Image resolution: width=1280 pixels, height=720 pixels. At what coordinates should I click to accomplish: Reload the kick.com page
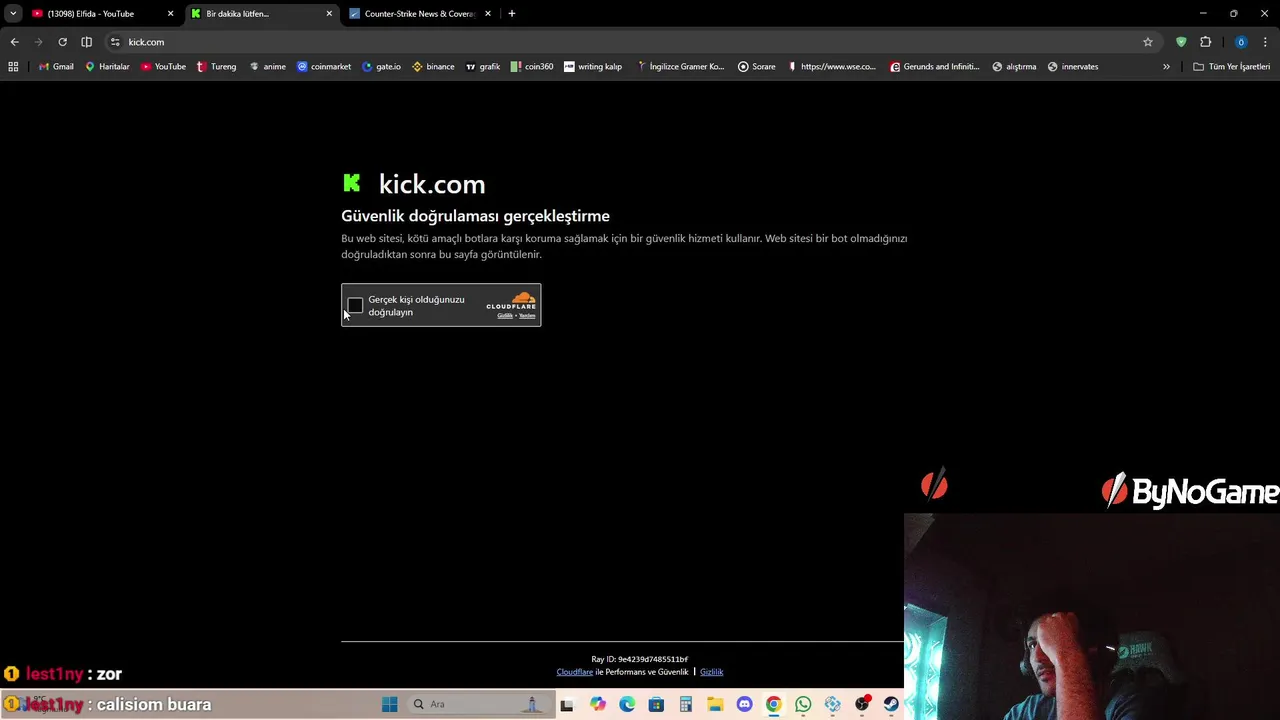(x=62, y=42)
